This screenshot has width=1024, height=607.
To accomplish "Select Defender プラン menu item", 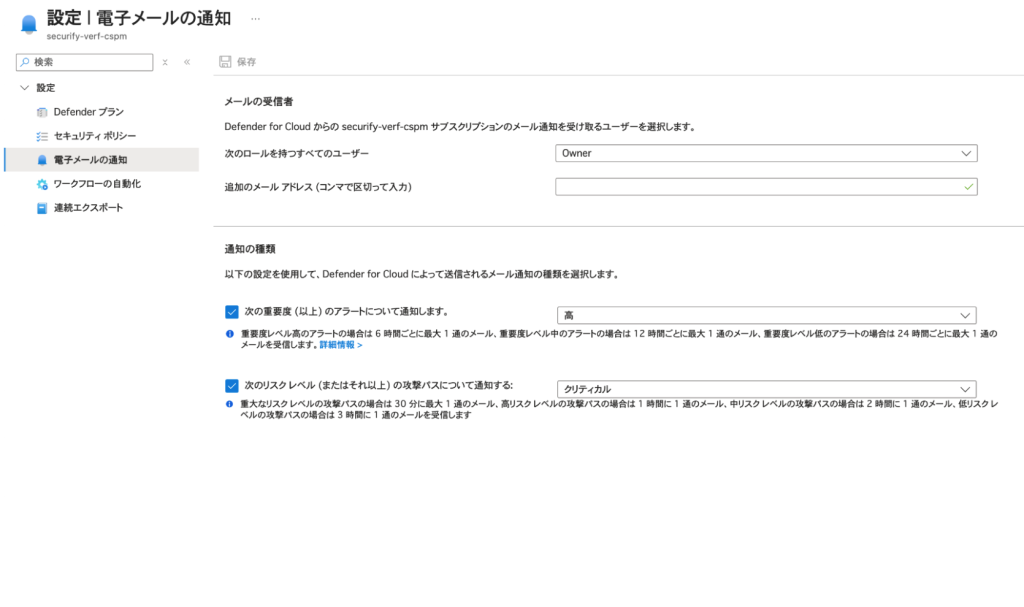I will 89,112.
